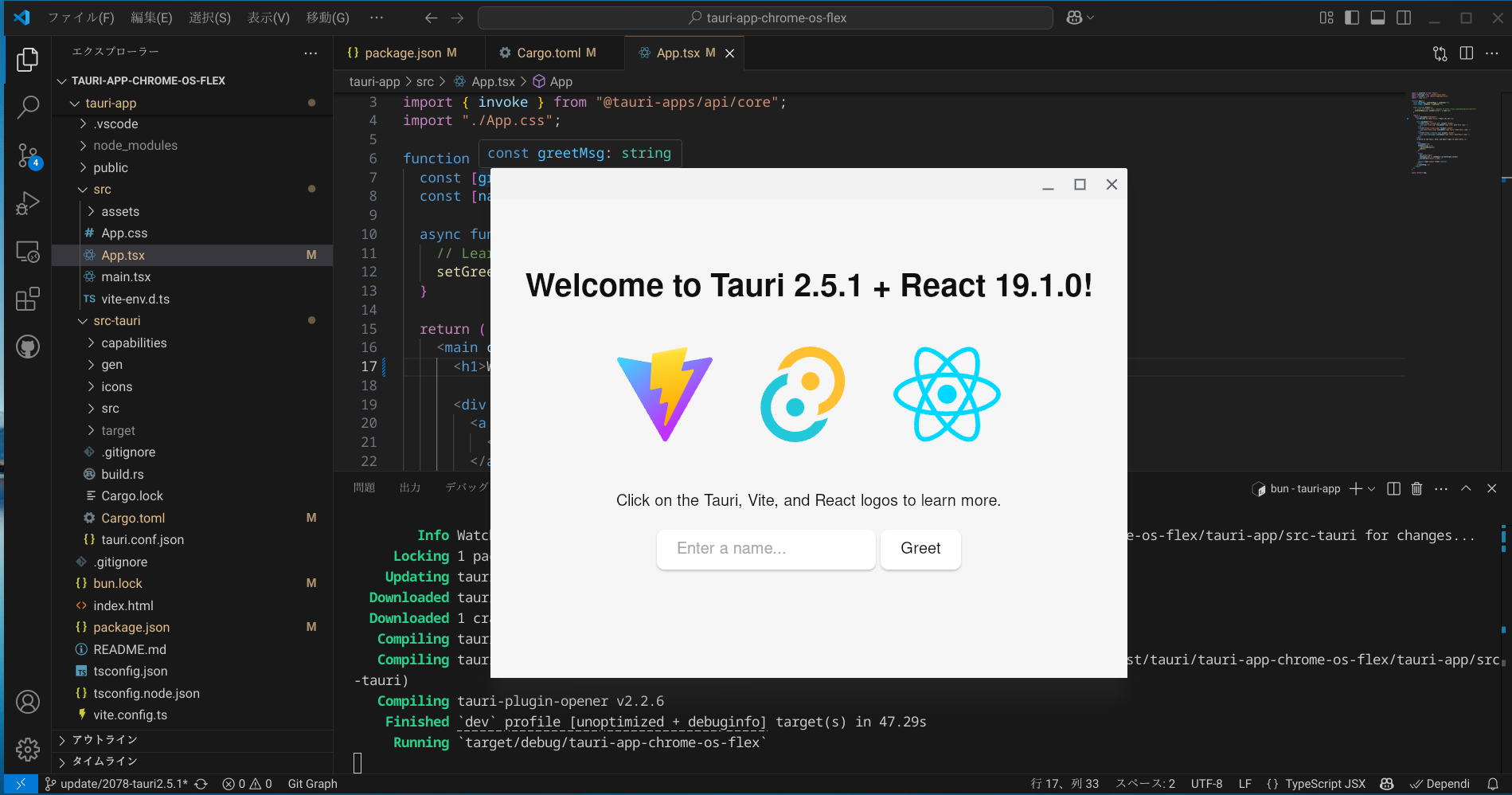Open Git Graph from the status bar

311,784
